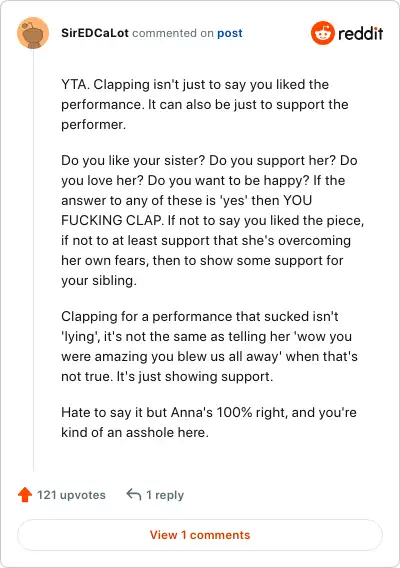Upvote with the orange arrow icon
Screen dimensions: 400x568
click(x=25, y=495)
